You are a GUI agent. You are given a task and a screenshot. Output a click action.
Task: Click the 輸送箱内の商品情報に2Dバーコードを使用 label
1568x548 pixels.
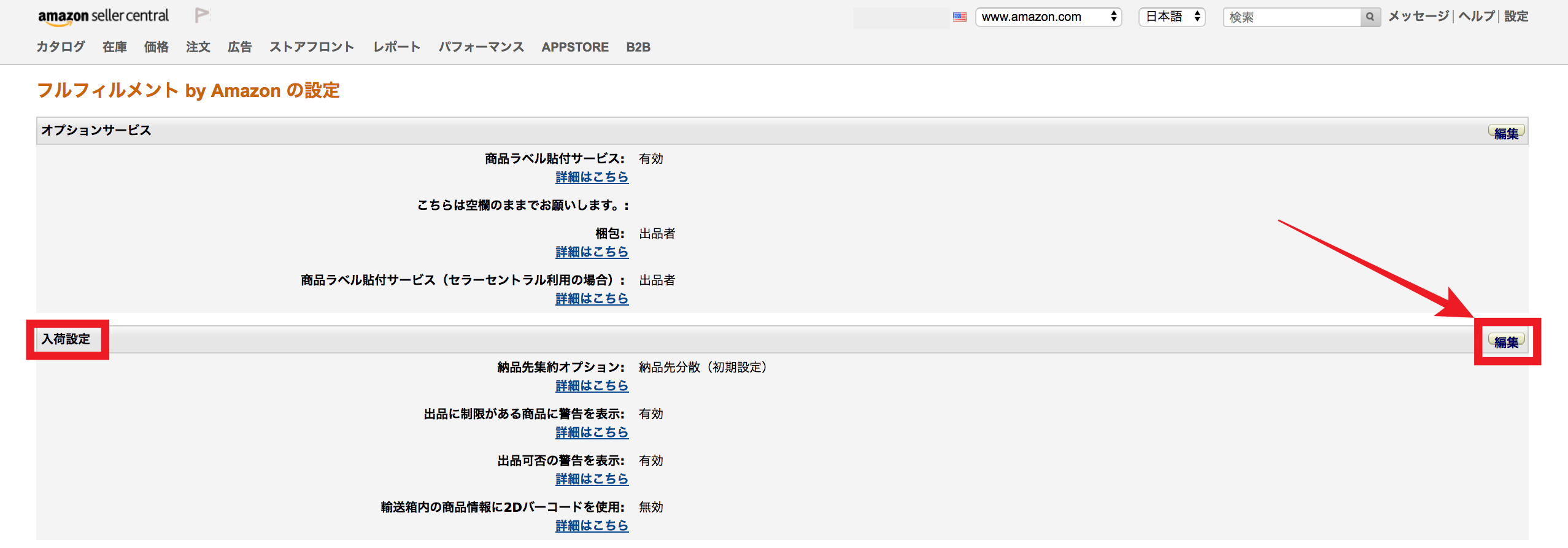point(503,507)
